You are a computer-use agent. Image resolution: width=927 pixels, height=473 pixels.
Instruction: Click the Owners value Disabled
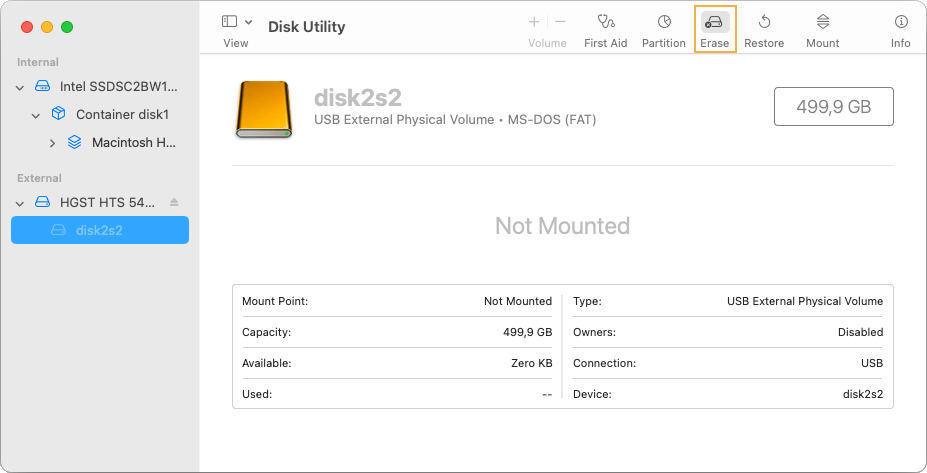tap(860, 332)
